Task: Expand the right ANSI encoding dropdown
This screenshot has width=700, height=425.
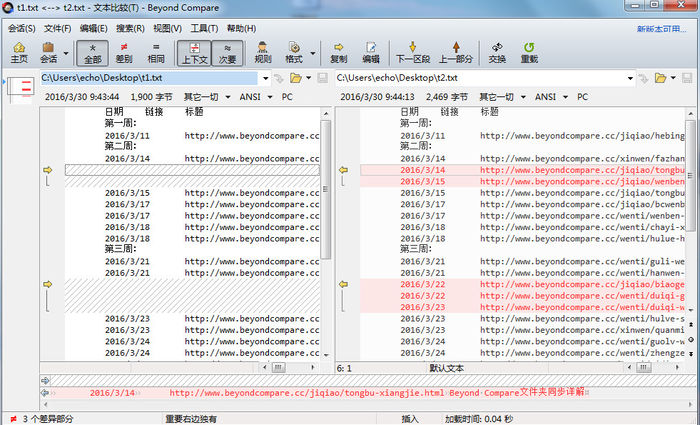Action: tap(565, 97)
